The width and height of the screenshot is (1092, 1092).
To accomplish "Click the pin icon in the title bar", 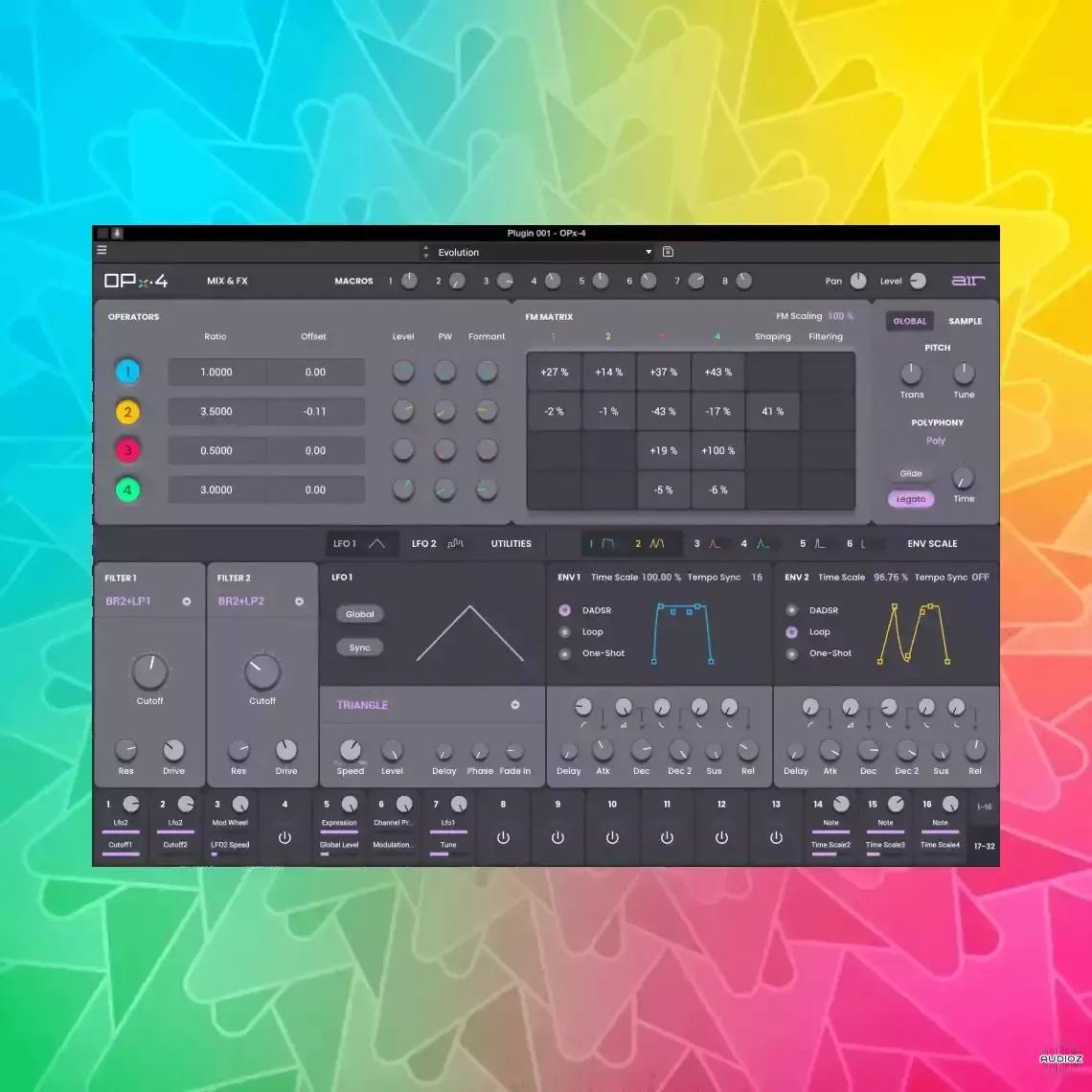I will coord(117,234).
